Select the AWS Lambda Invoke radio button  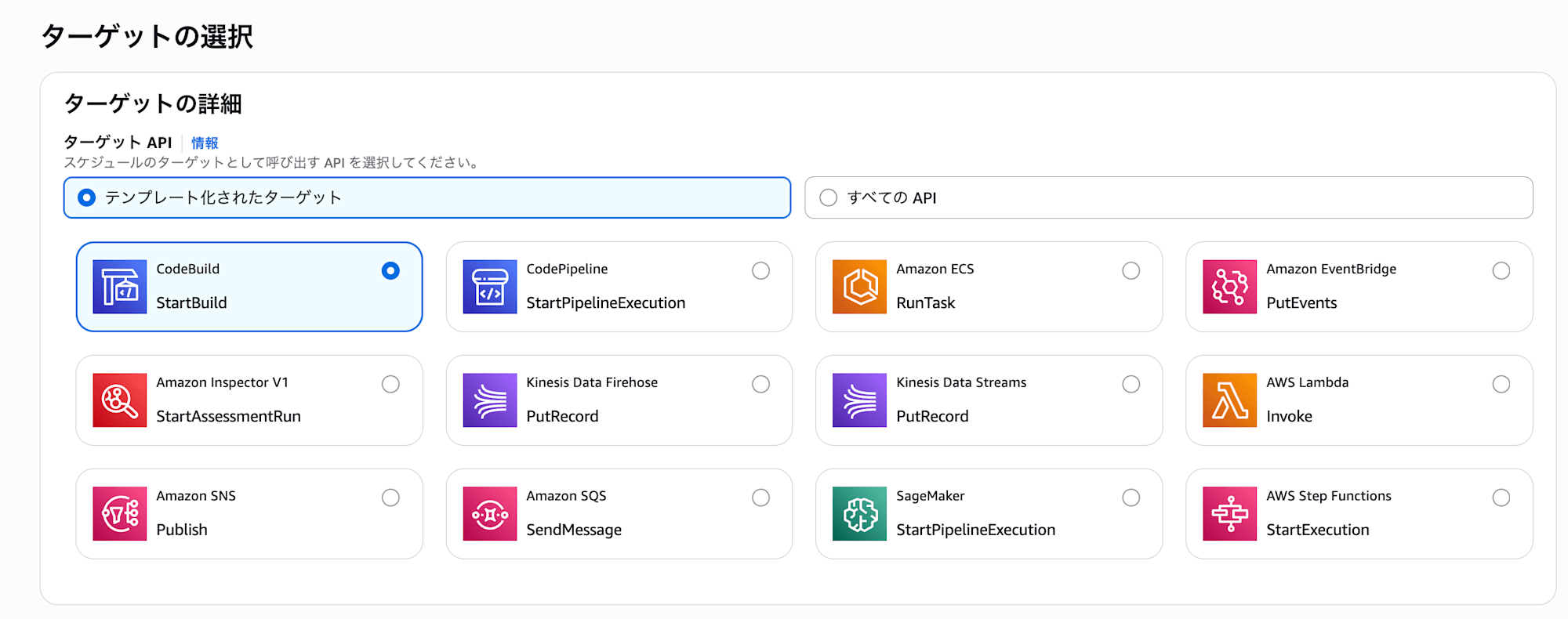(1501, 384)
